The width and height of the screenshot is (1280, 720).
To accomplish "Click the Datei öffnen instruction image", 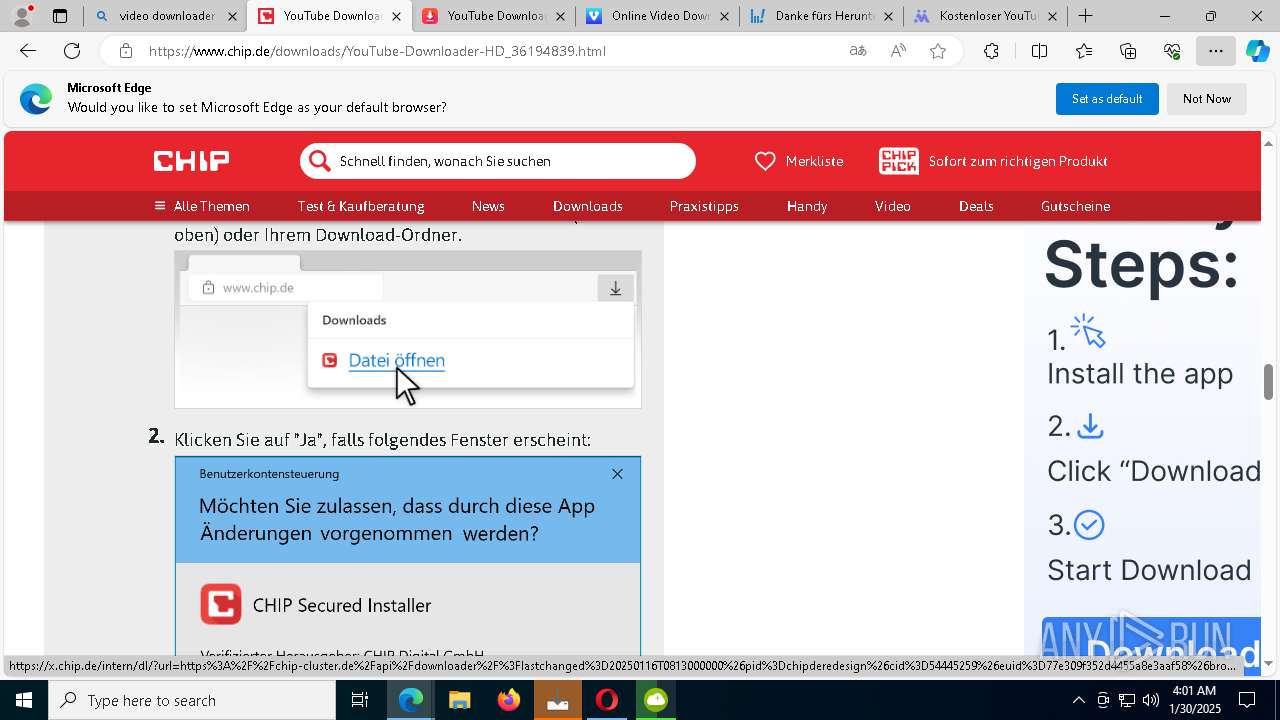I will (x=408, y=329).
